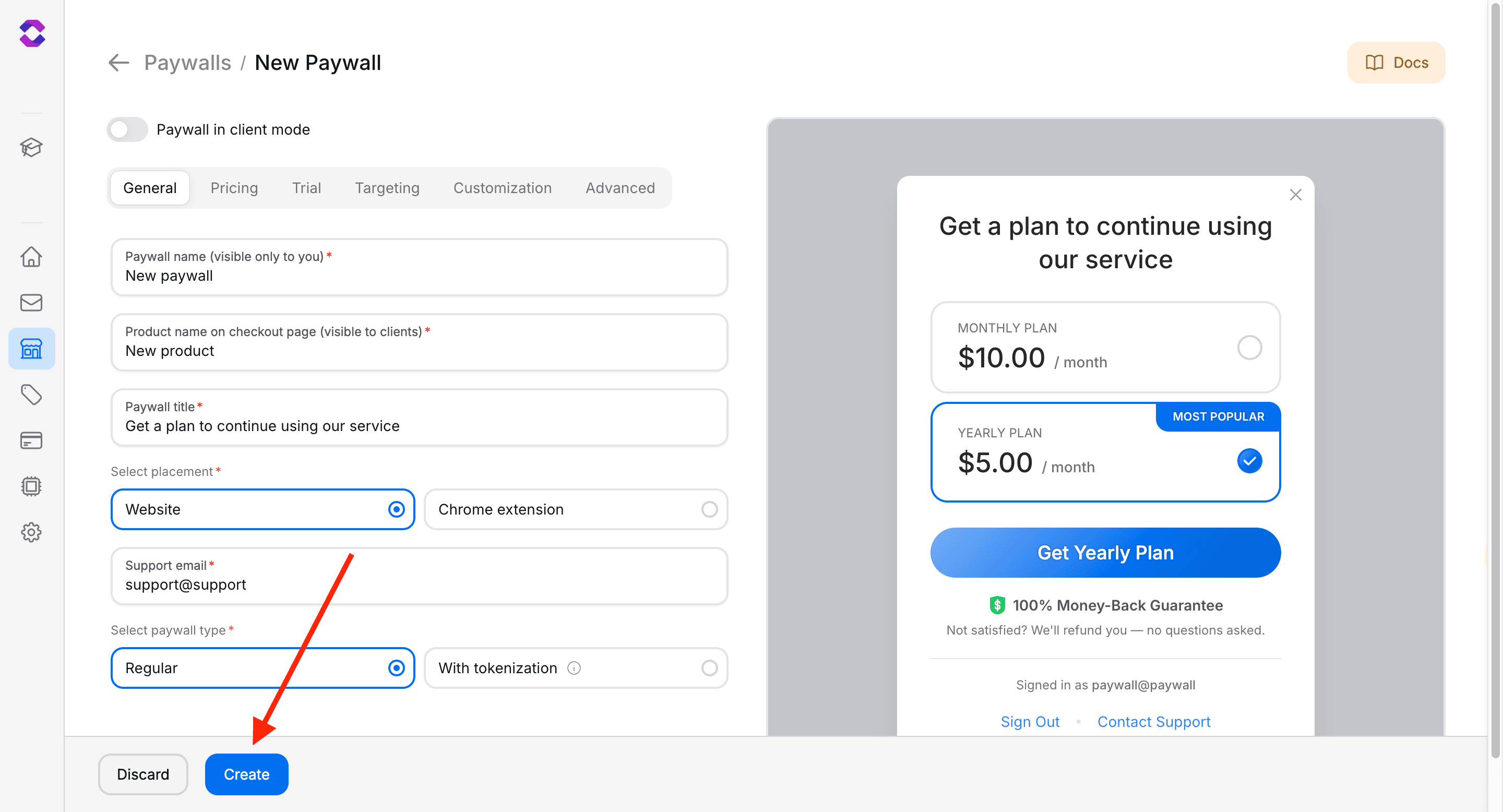Open the email icon in the sidebar
This screenshot has height=812, width=1503.
31,302
